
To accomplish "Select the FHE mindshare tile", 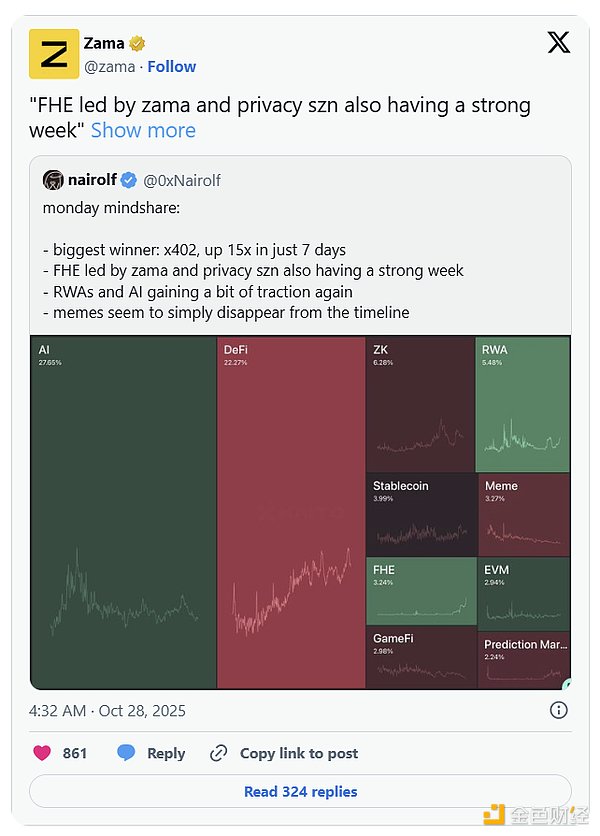I will coord(421,590).
